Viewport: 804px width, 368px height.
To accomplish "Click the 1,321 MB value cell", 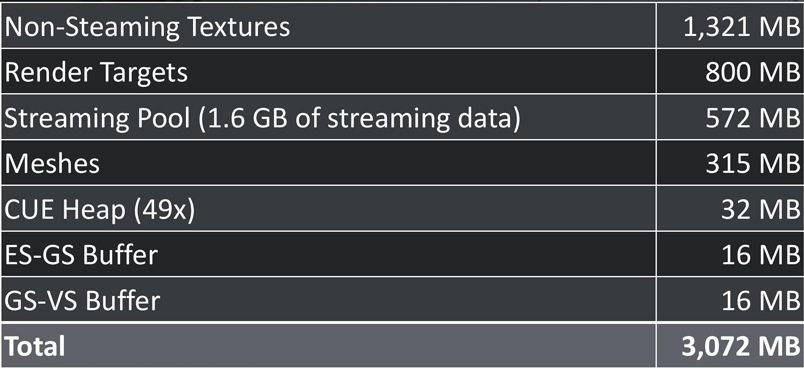I will (741, 28).
